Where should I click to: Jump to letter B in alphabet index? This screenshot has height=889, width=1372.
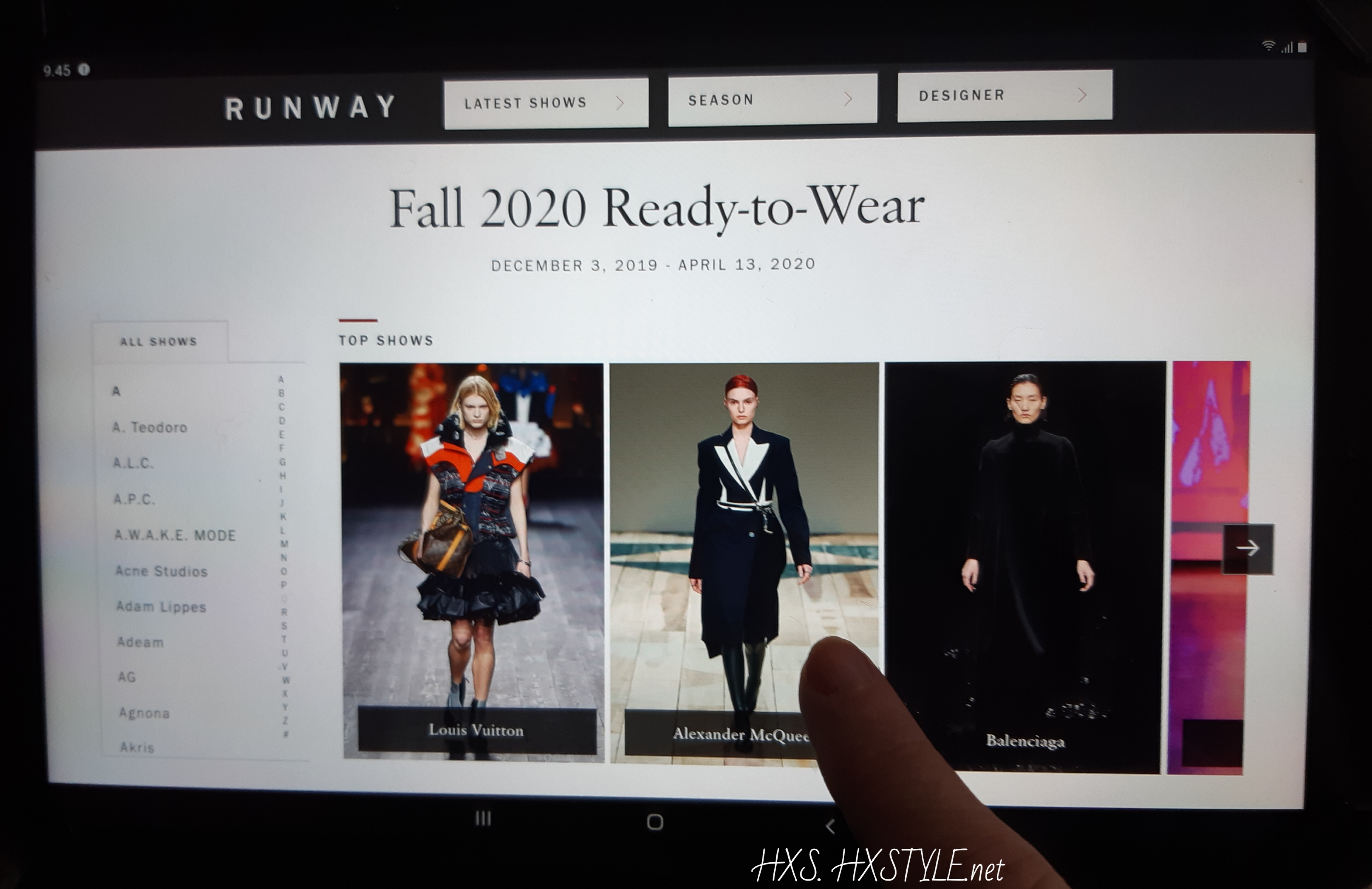281,393
